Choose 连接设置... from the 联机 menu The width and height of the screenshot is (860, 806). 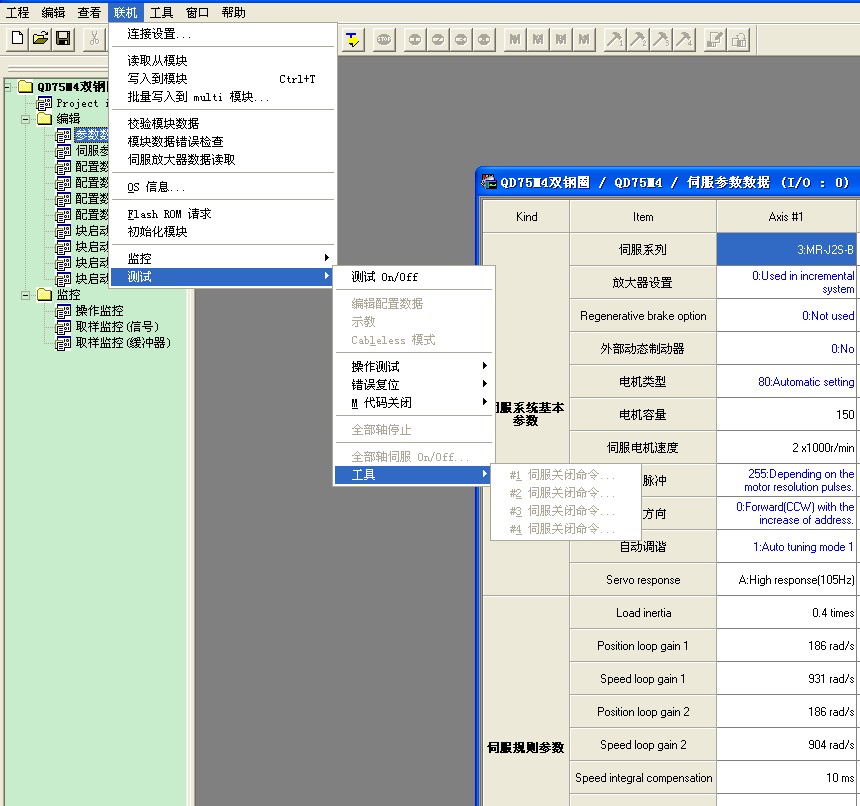coord(159,34)
